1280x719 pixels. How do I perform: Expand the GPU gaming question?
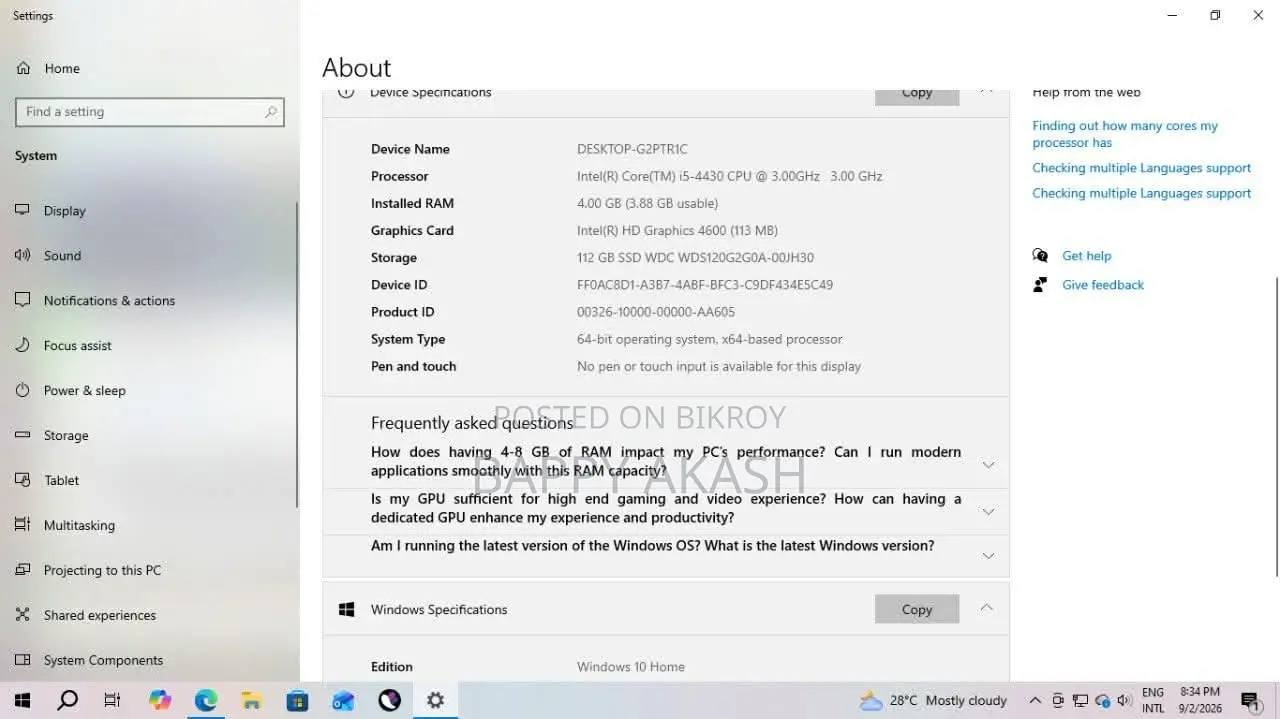pyautogui.click(x=987, y=511)
